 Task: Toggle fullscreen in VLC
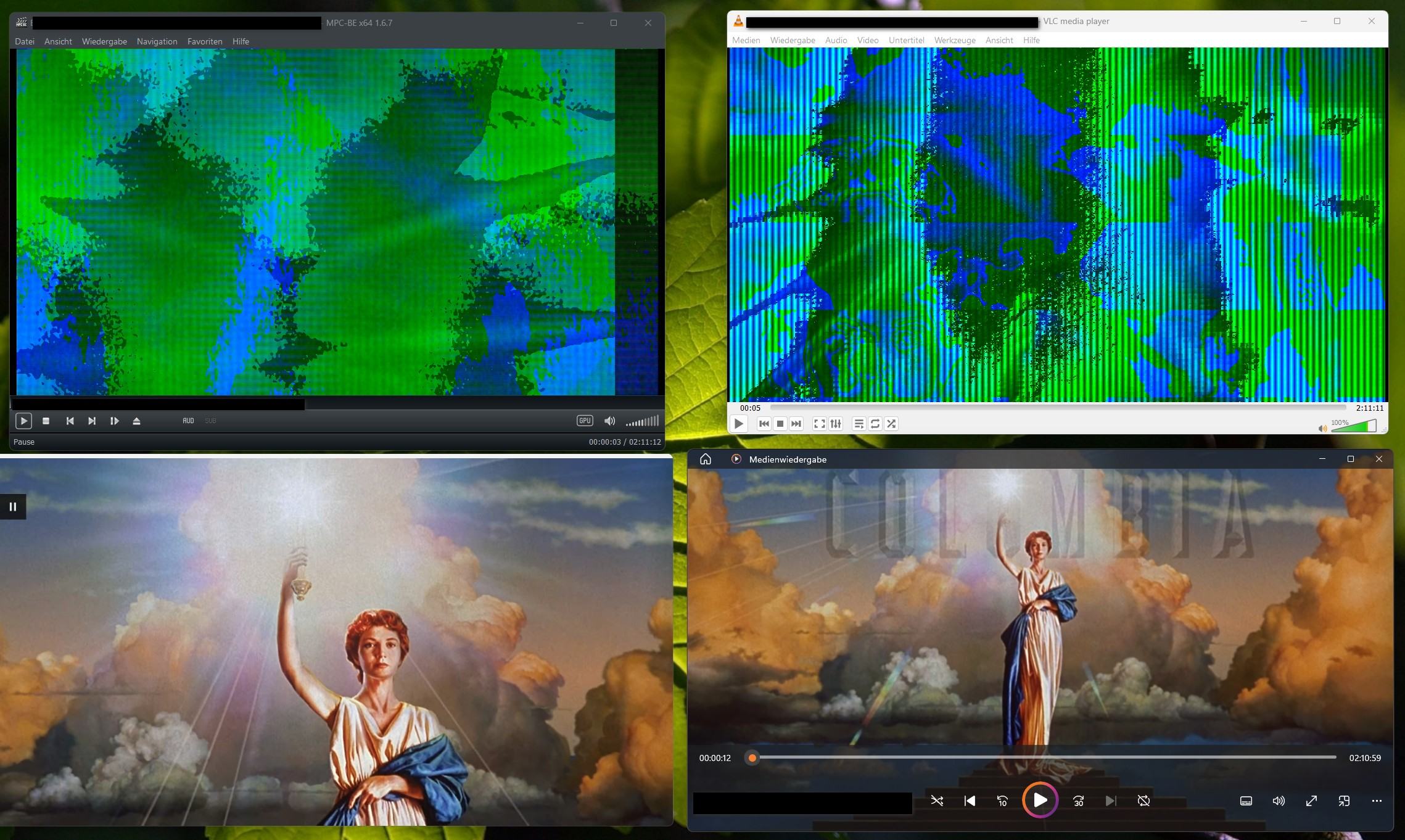click(x=819, y=424)
